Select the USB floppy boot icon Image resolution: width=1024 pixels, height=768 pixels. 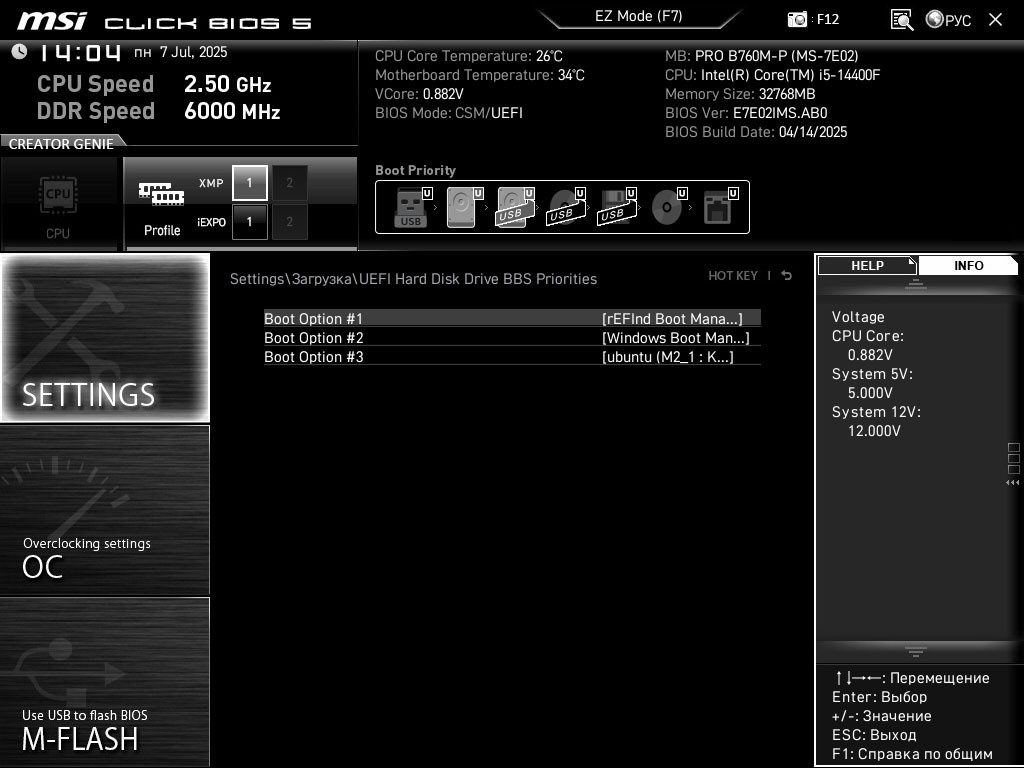tap(616, 207)
